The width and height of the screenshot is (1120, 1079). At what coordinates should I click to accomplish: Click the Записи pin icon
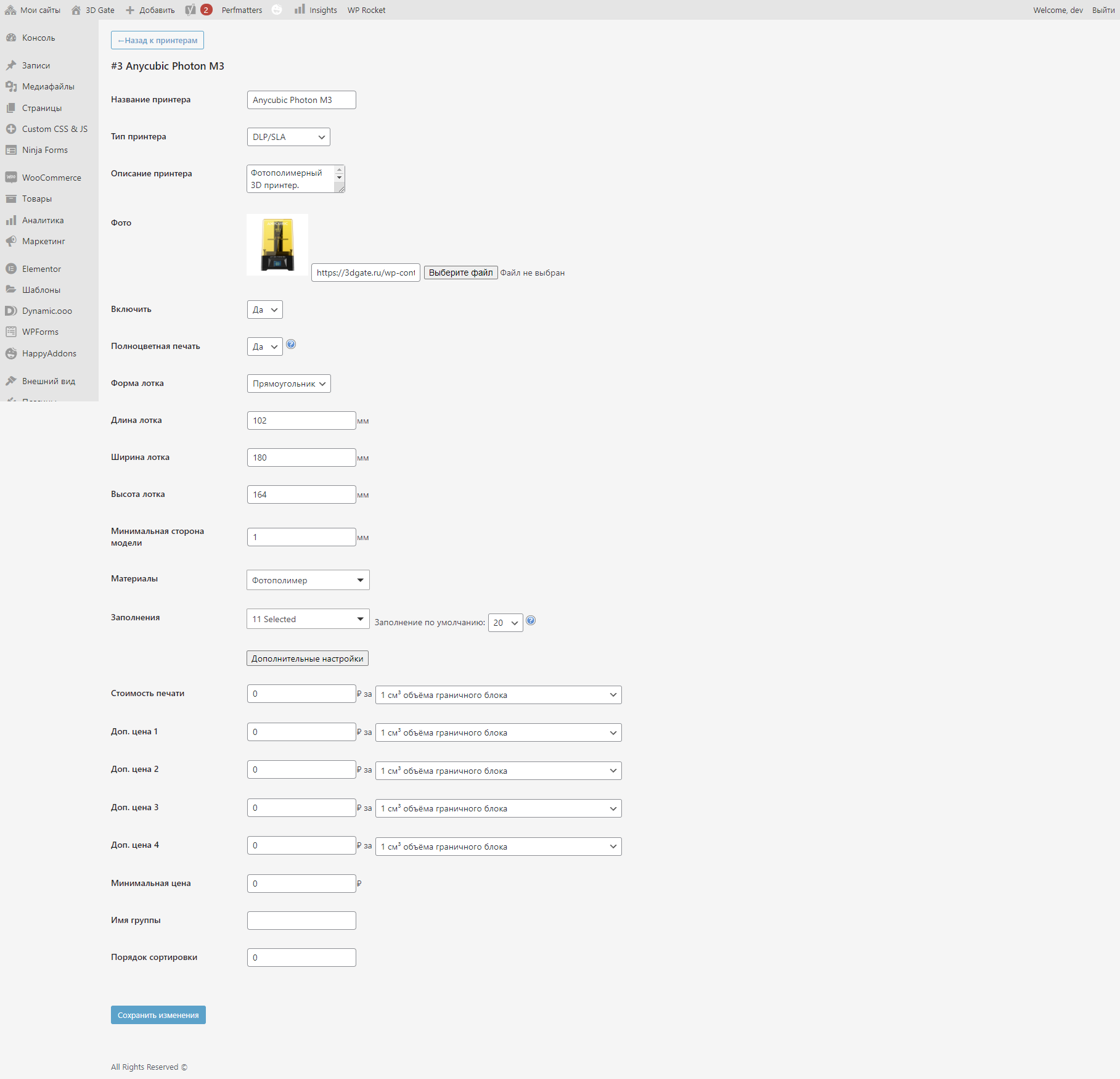[x=11, y=65]
